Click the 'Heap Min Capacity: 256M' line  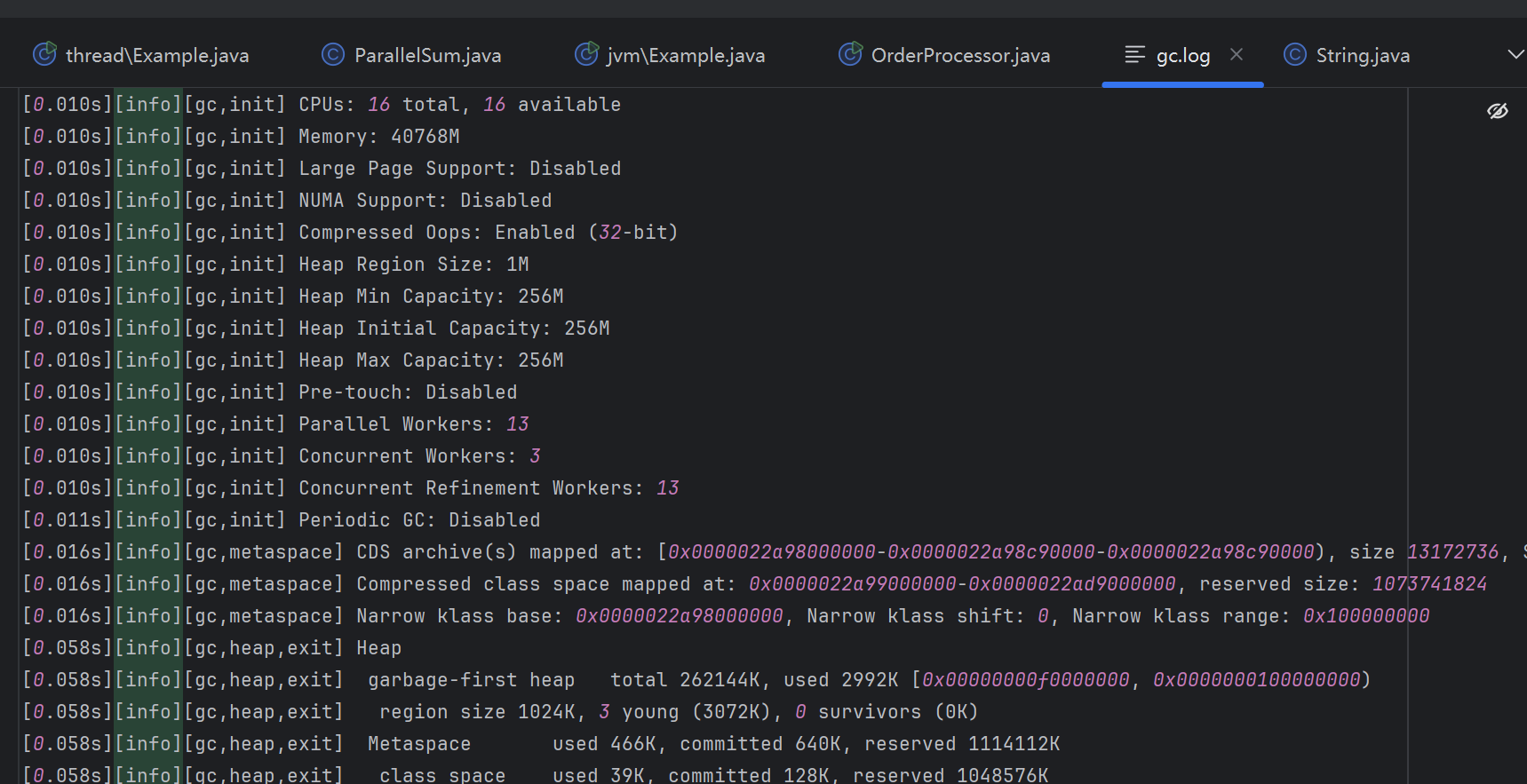[293, 297]
